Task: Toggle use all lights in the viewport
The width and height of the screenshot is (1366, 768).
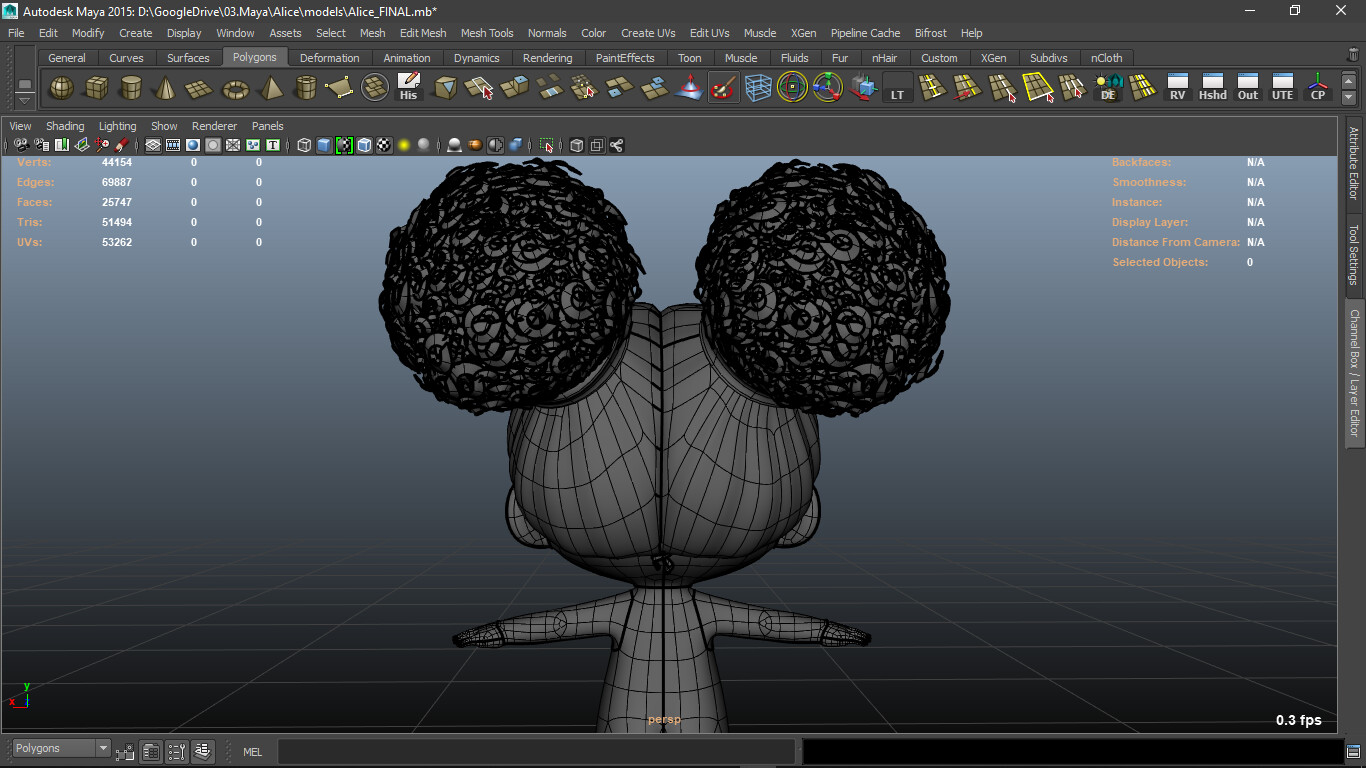Action: click(404, 145)
